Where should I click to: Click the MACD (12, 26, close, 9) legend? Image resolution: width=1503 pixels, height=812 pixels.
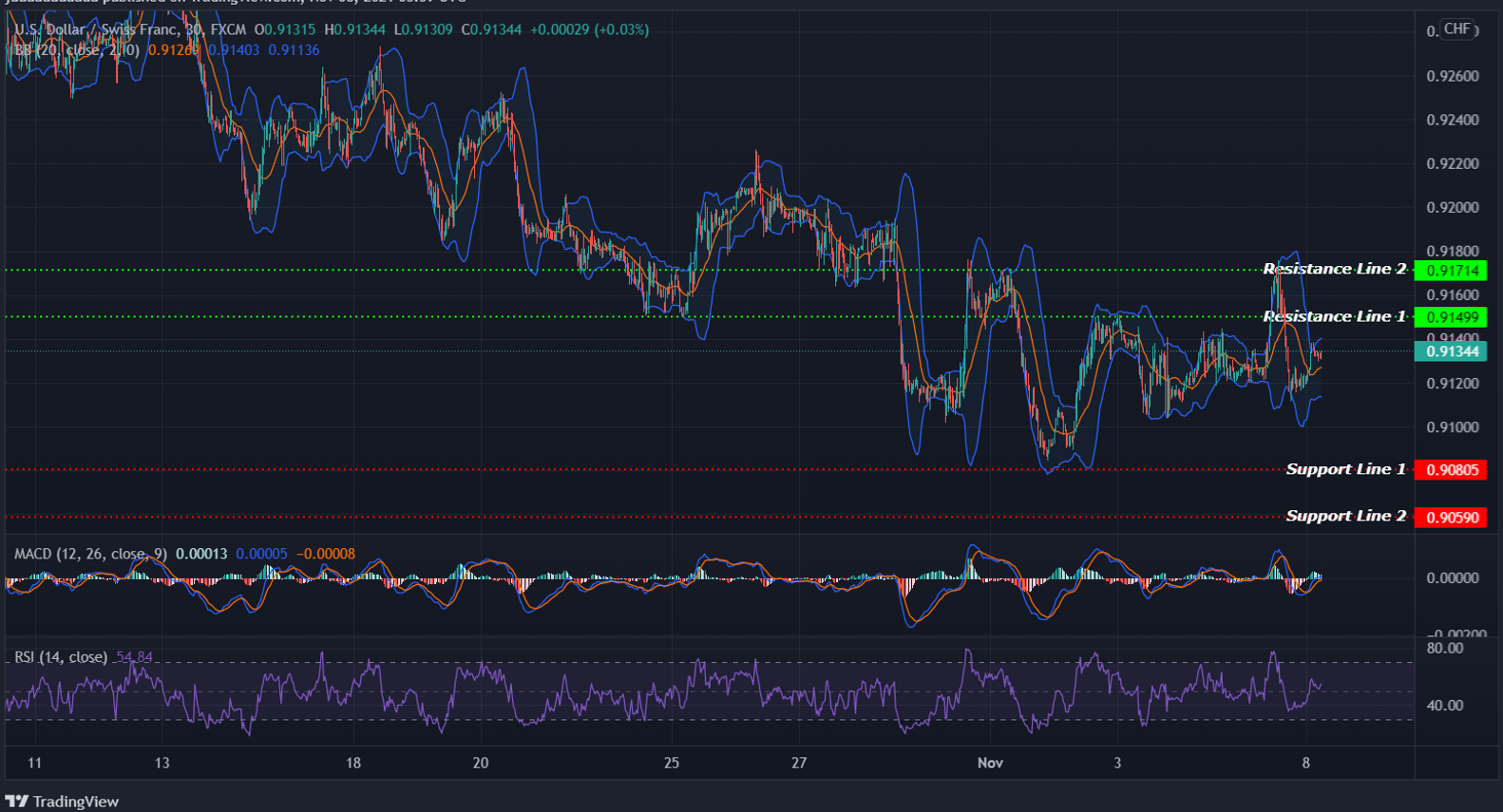click(x=91, y=554)
